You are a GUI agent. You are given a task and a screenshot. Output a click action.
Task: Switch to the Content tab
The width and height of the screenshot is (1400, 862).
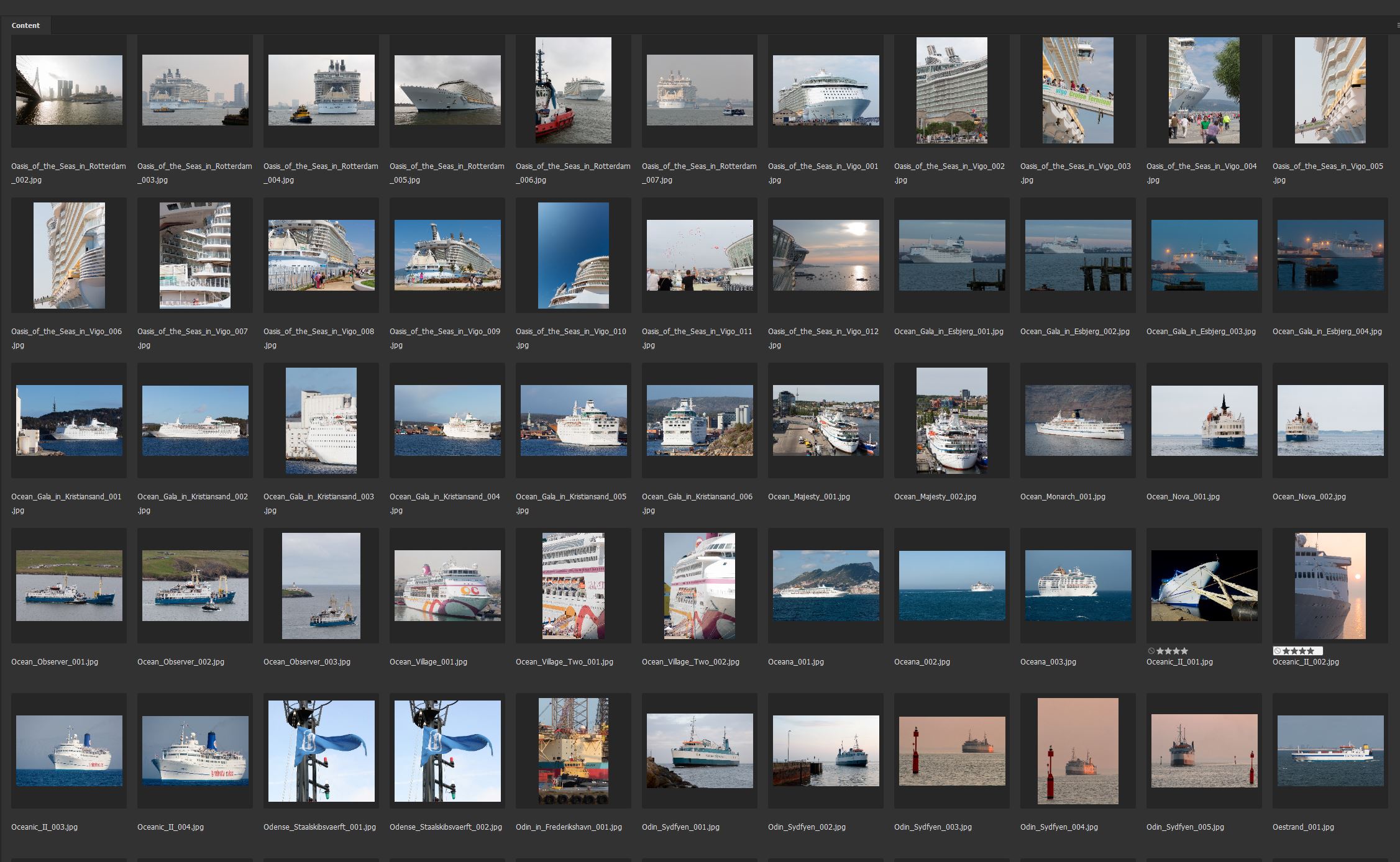(x=25, y=25)
